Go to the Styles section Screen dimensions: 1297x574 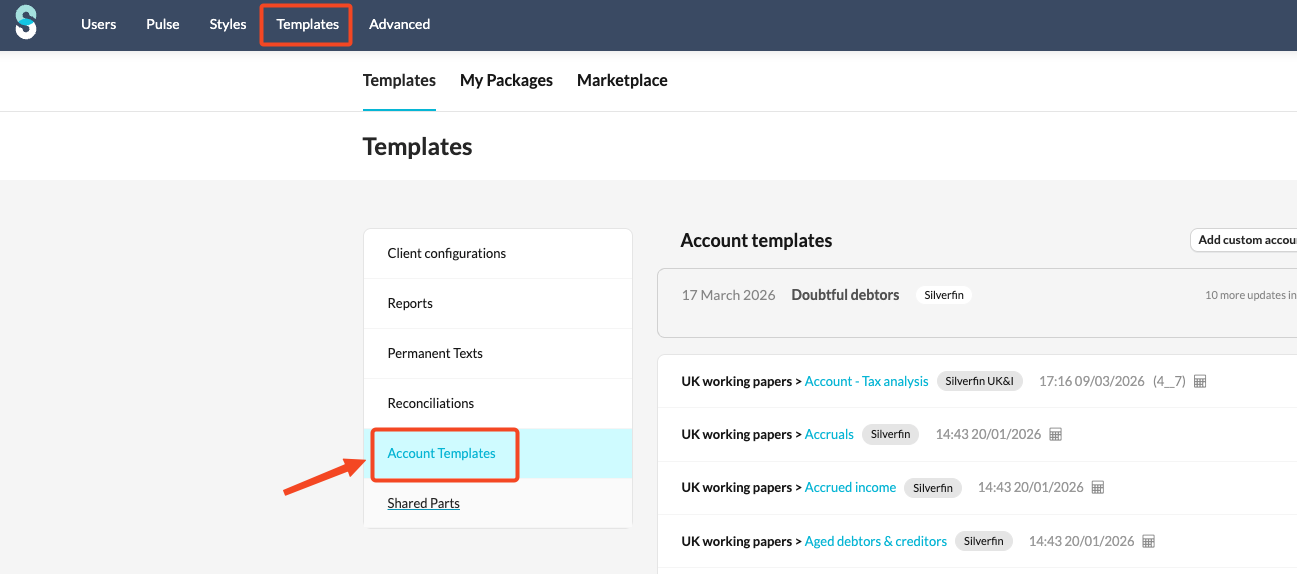(x=228, y=24)
